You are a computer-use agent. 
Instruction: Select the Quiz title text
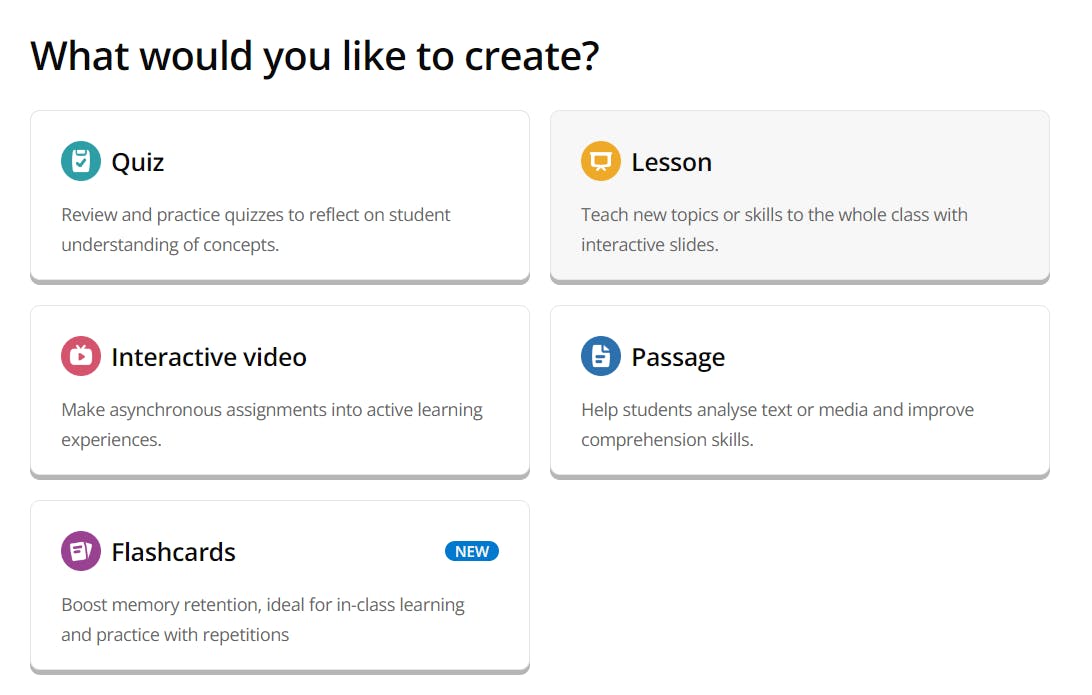pyautogui.click(x=138, y=162)
